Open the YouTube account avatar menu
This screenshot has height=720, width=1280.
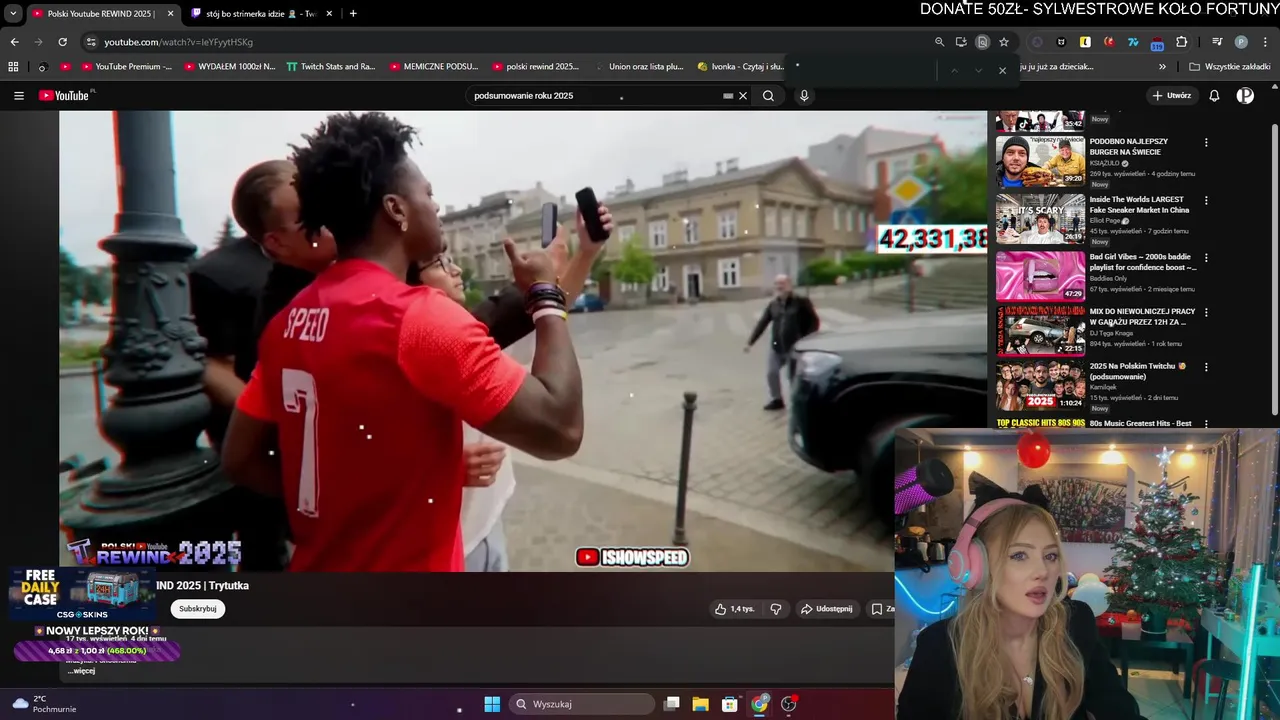[1245, 96]
